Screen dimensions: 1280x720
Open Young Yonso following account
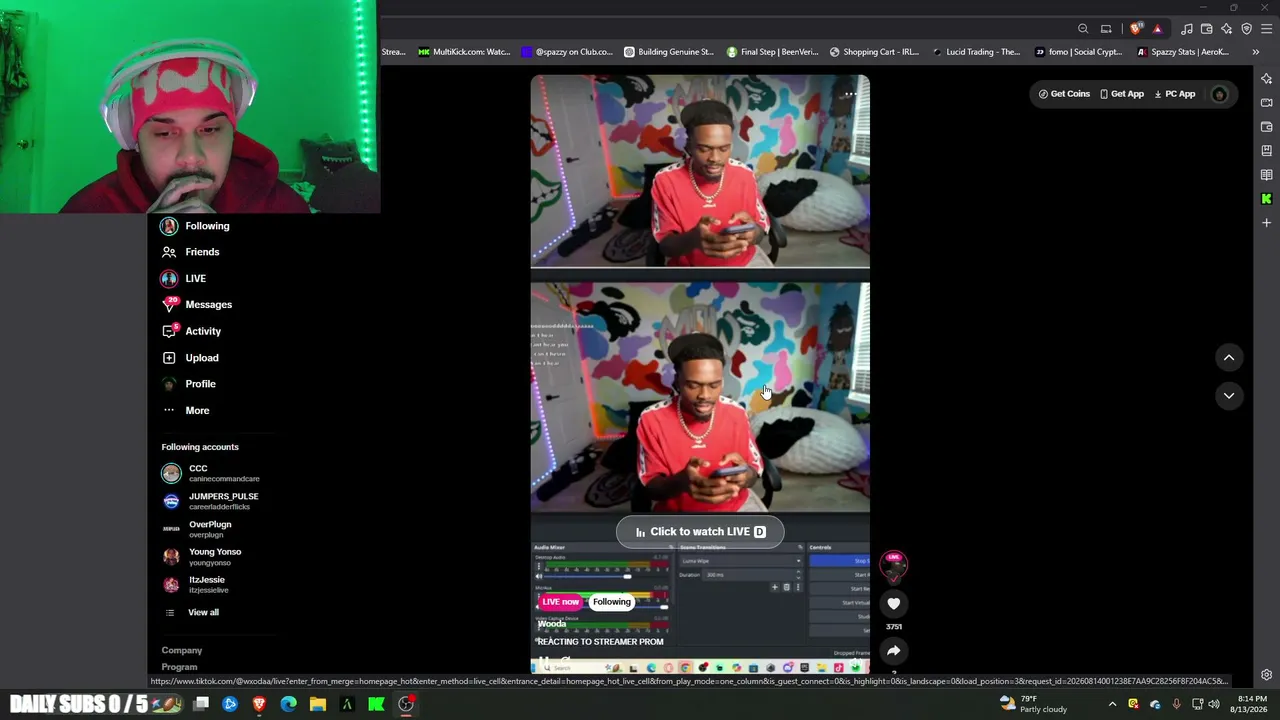[x=202, y=557]
